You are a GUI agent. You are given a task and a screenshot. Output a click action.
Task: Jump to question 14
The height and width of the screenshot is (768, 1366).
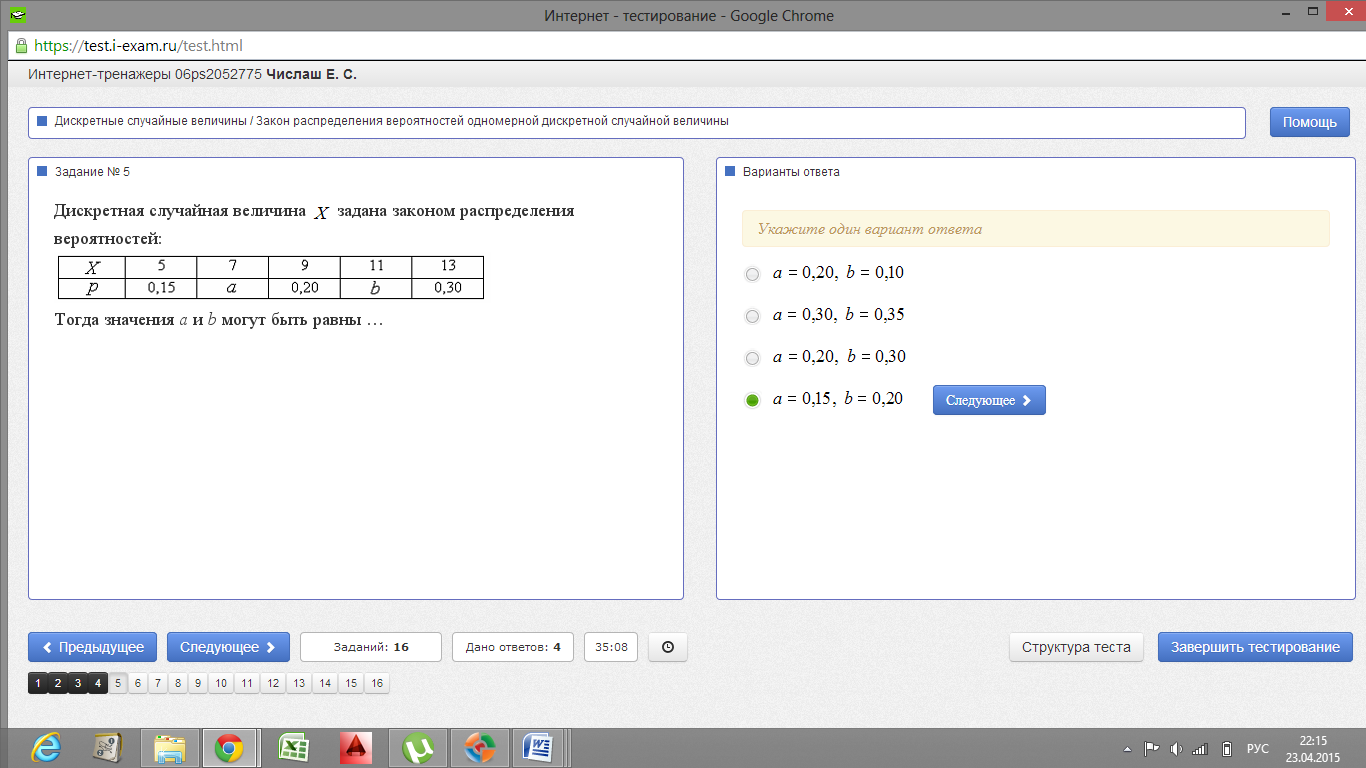325,684
